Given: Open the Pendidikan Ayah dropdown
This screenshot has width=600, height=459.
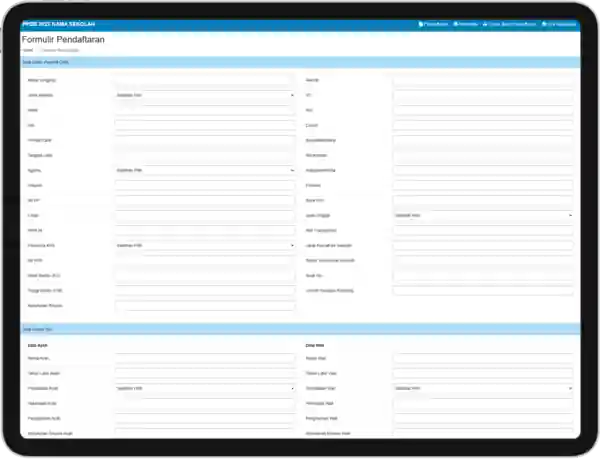Looking at the screenshot, I should 205,388.
